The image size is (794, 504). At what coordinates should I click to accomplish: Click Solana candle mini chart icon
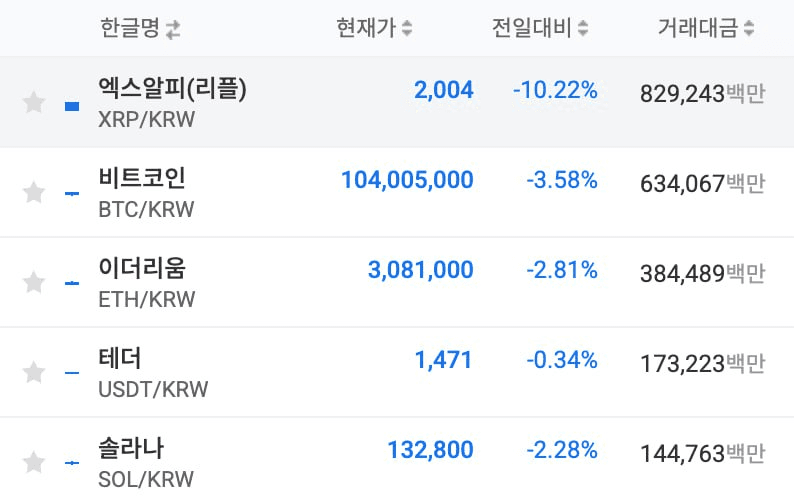click(x=72, y=462)
